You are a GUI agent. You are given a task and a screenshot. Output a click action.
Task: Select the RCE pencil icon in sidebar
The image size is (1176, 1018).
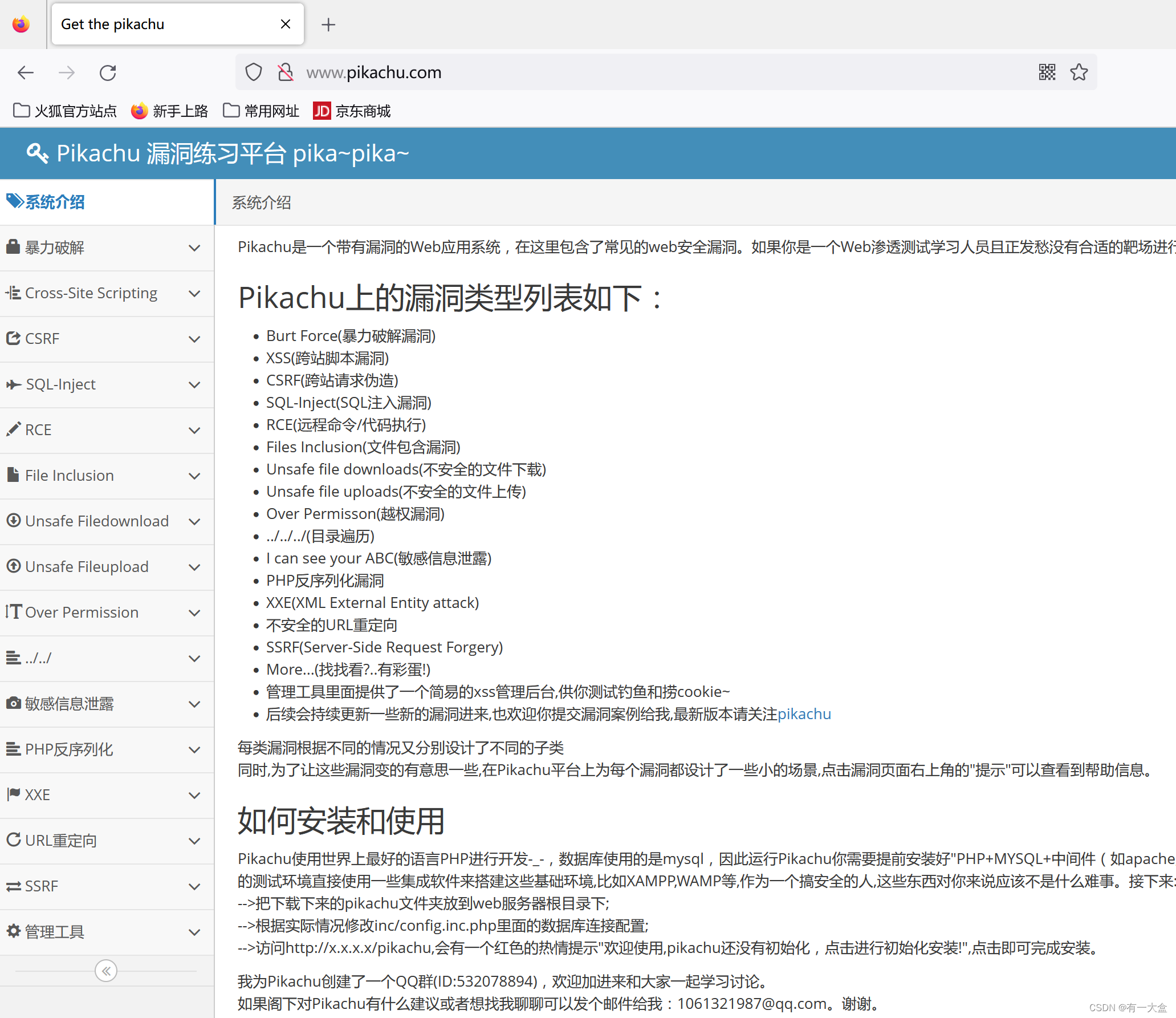click(x=14, y=429)
